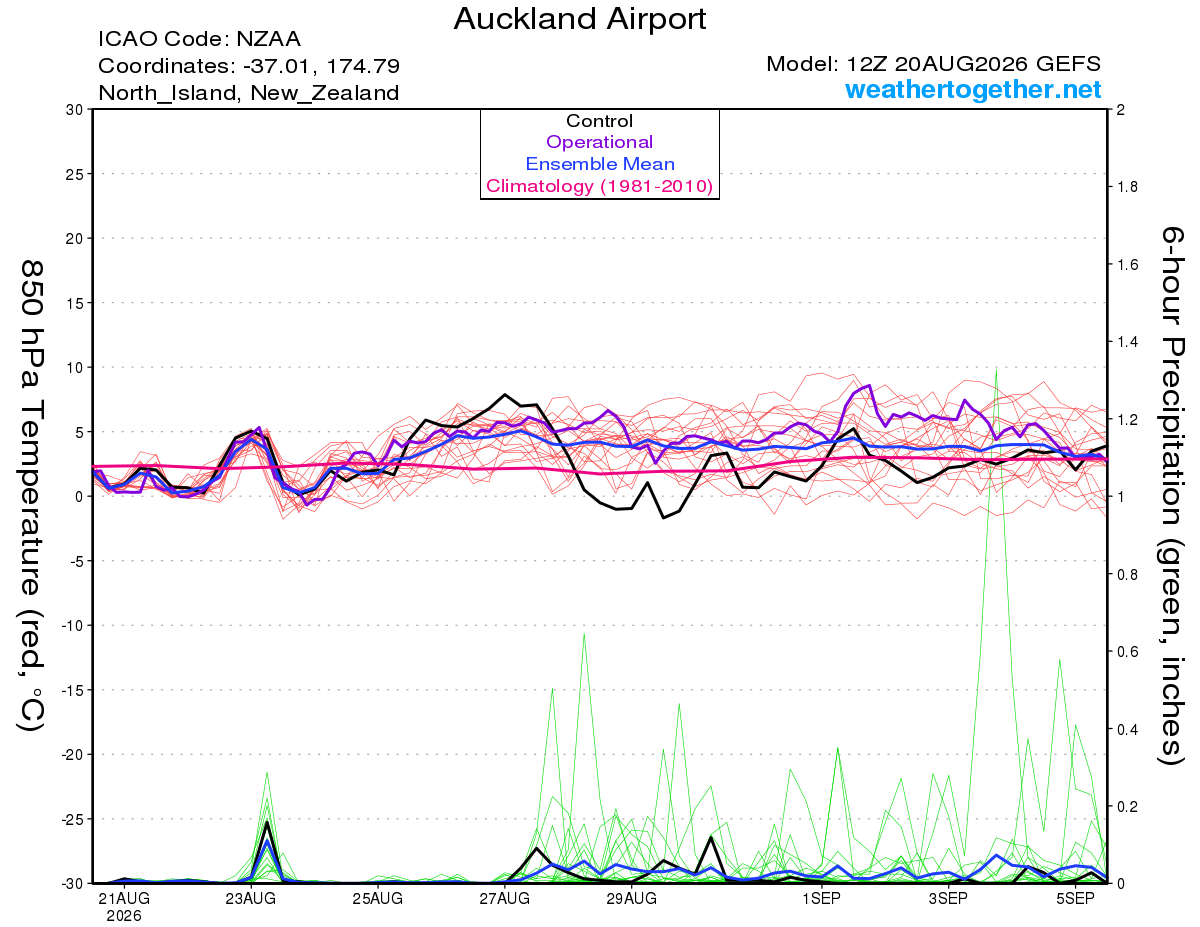Click the 10 temperature axis label
Screen dimensions: 1200x927
point(73,367)
